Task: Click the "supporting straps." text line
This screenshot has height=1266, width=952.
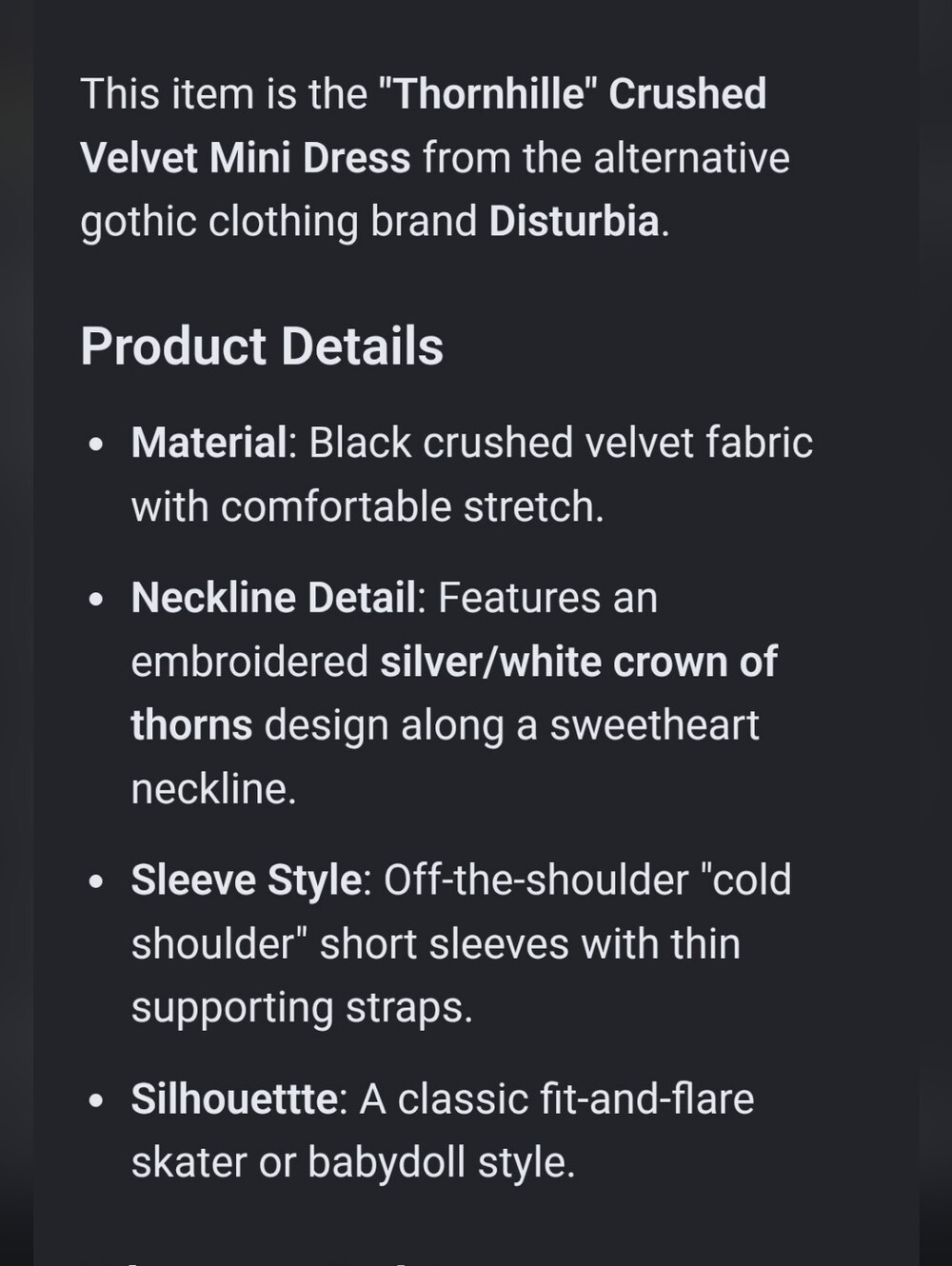Action: pyautogui.click(x=302, y=1007)
